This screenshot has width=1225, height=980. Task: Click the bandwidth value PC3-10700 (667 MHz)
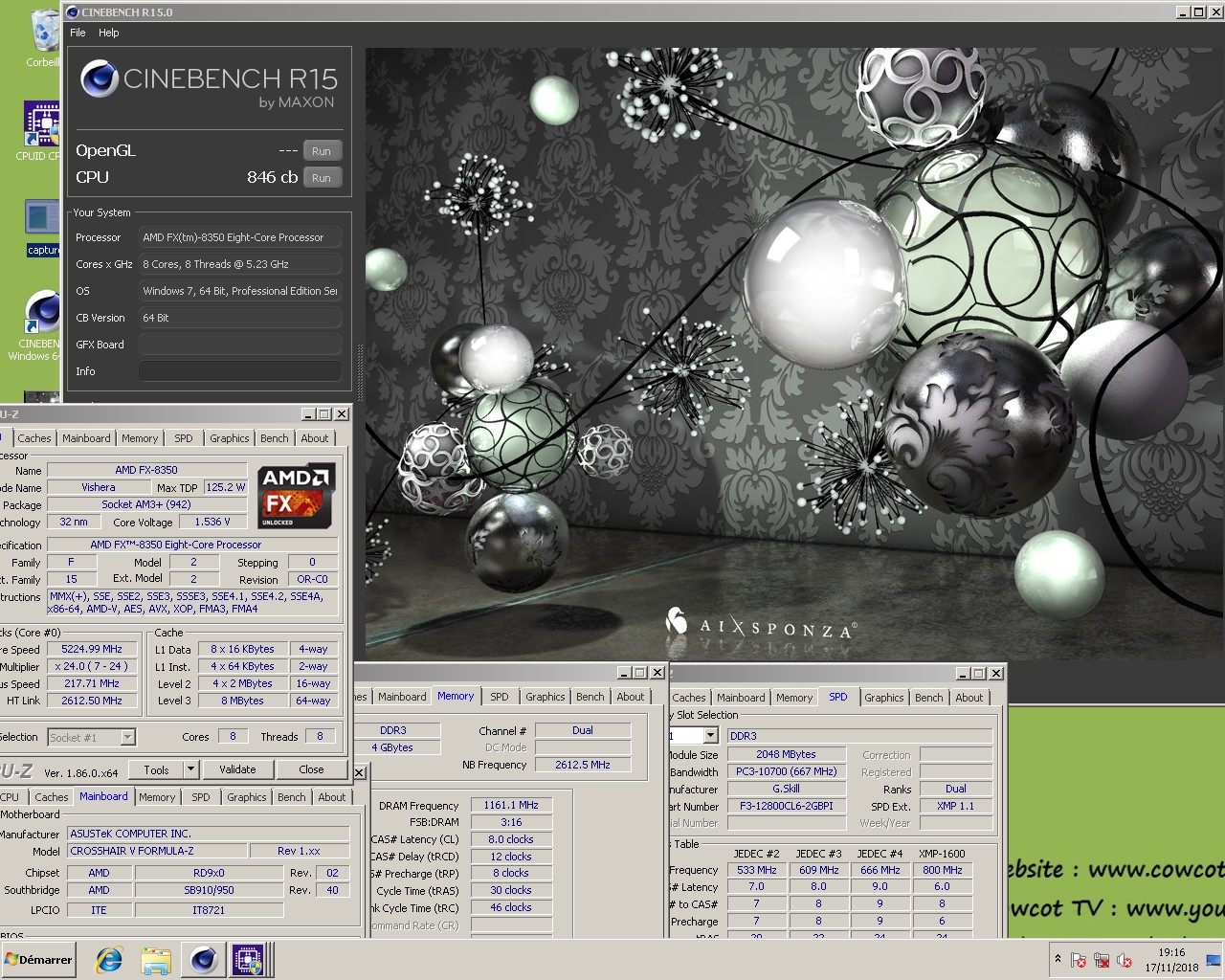(x=786, y=771)
